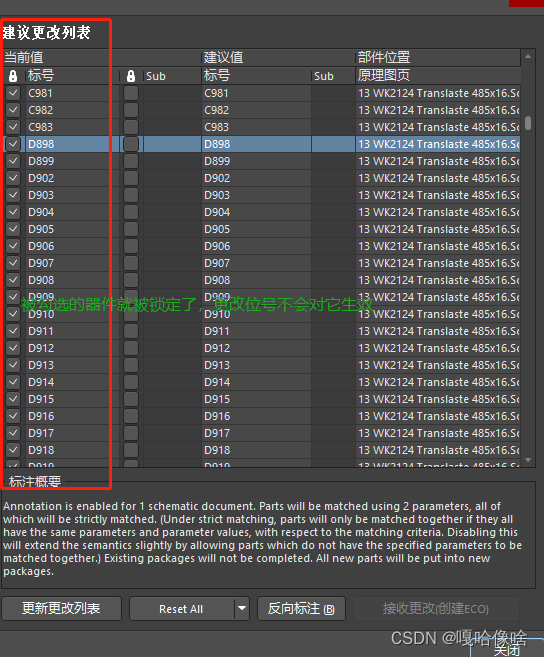Click suggested designator C983
Screen dimensions: 544x657
click(x=216, y=127)
